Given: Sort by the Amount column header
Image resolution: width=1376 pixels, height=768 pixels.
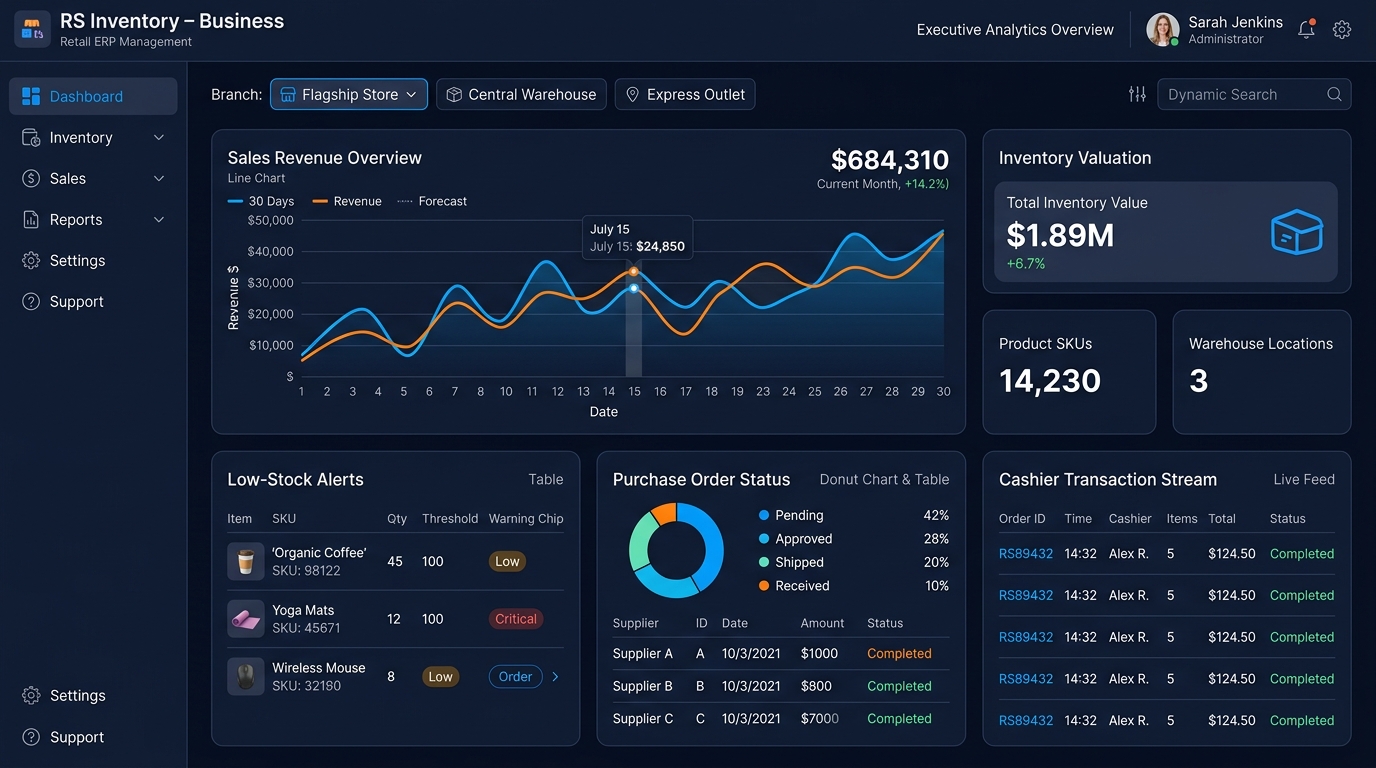Looking at the screenshot, I should tap(822, 623).
